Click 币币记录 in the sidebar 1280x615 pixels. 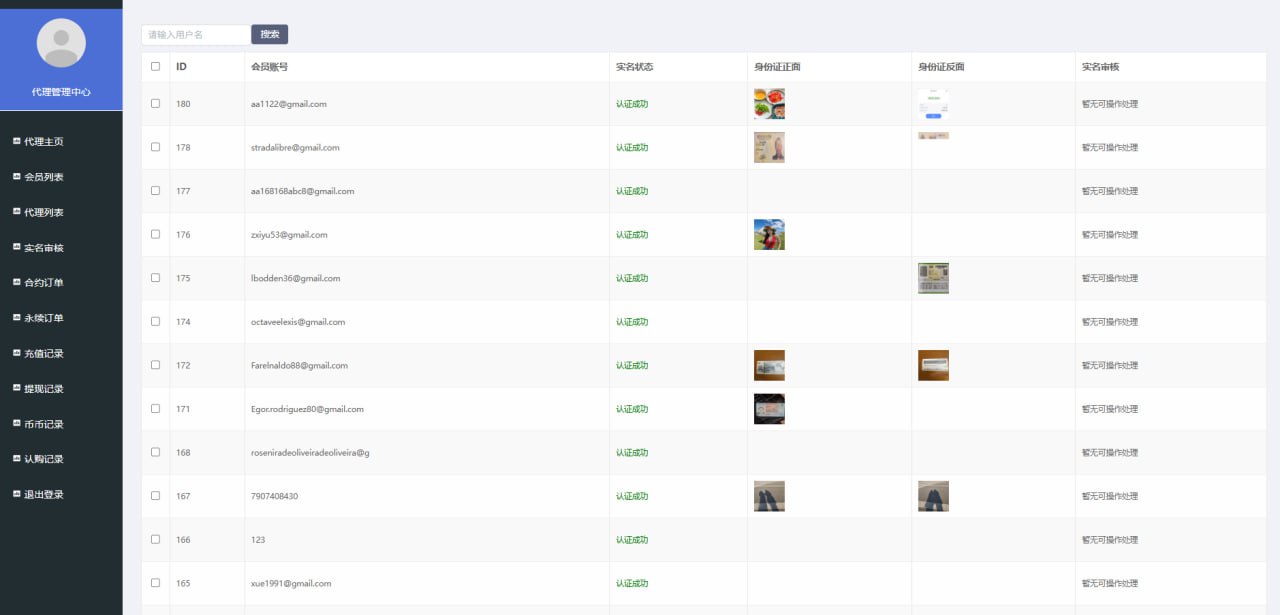(x=43, y=424)
